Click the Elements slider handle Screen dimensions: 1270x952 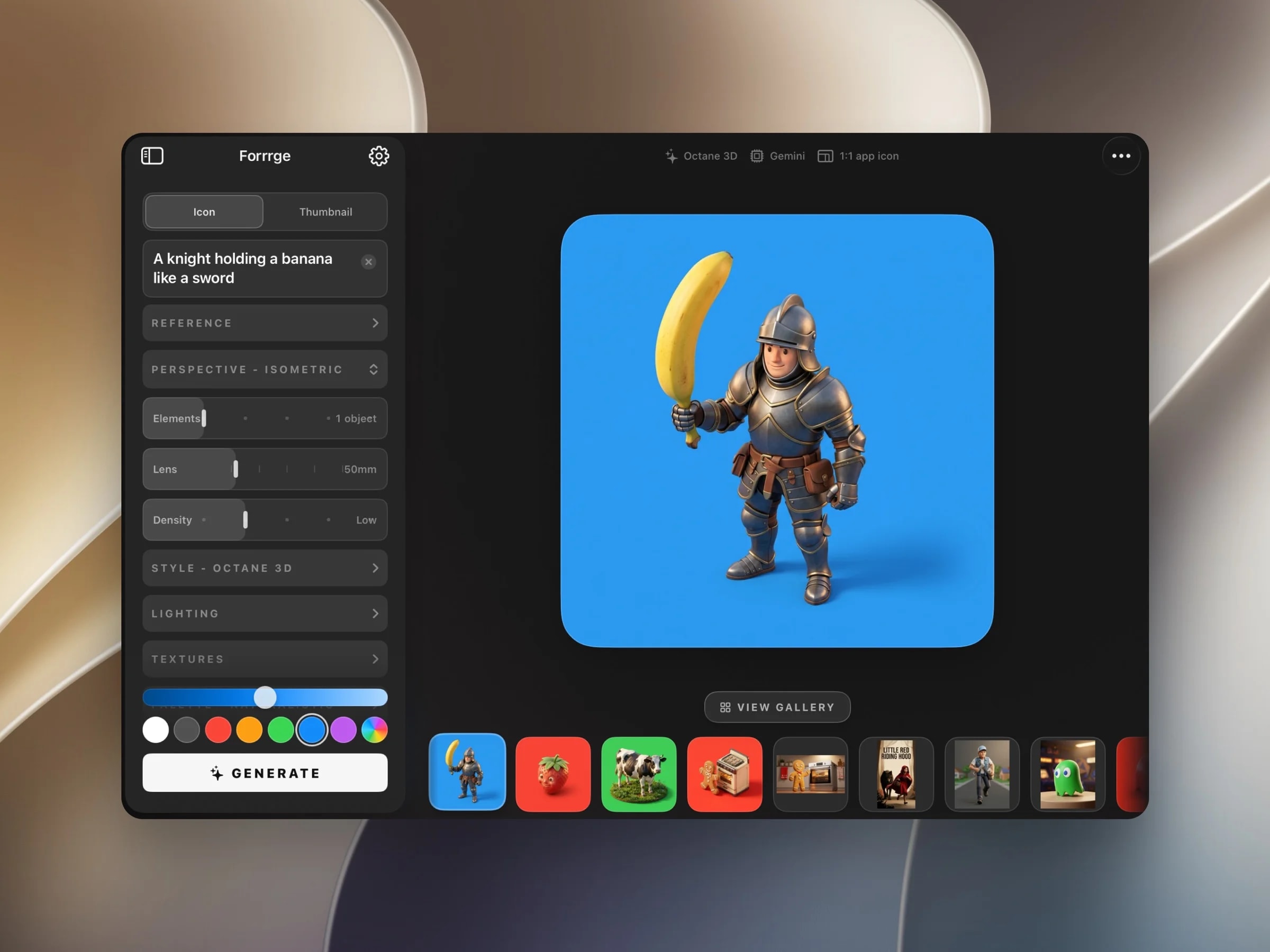204,418
